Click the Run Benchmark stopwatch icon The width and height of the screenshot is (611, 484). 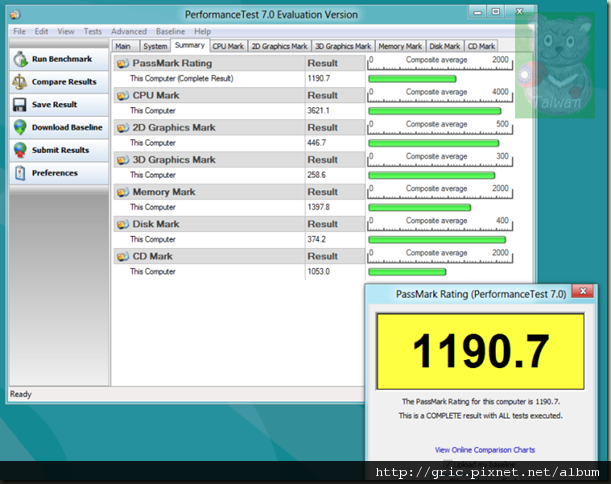point(20,59)
